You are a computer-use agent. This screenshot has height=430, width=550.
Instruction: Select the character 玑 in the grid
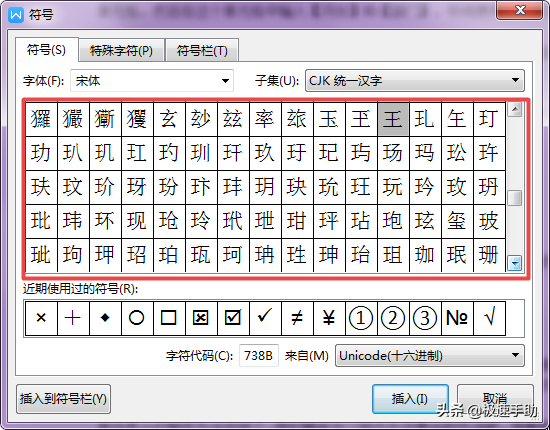(x=105, y=153)
